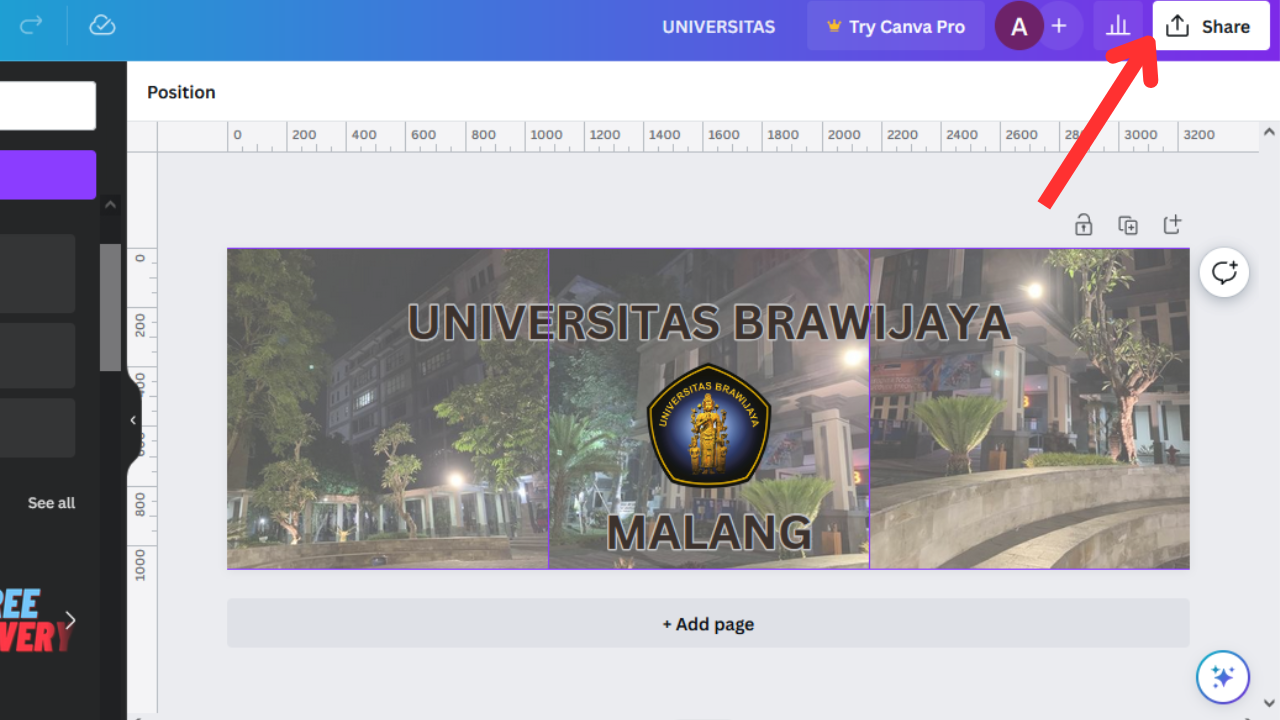1280x720 pixels.
Task: Click the right chevron on promo banner
Action: coord(70,620)
